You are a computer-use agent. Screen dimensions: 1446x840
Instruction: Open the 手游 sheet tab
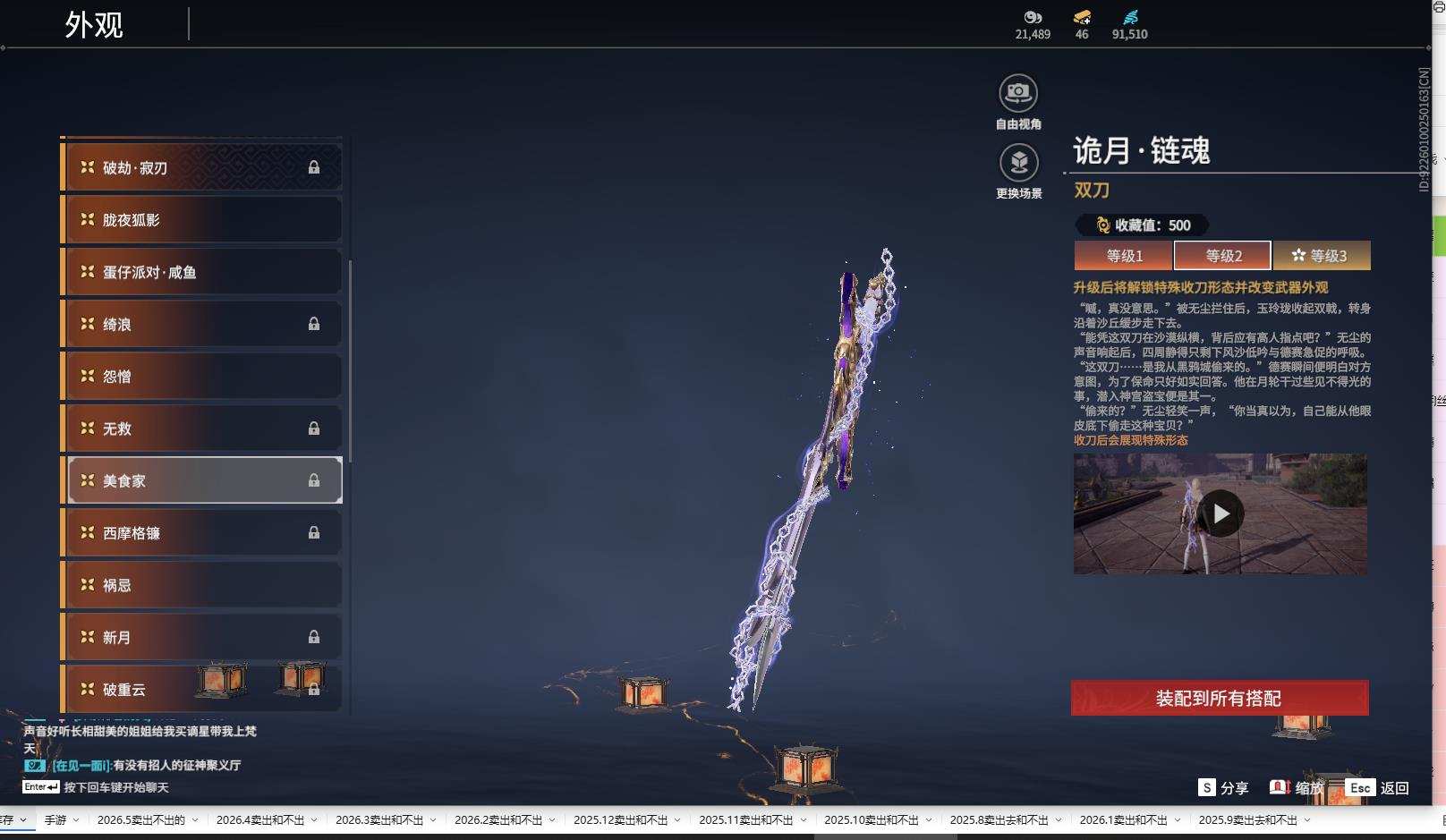(x=55, y=819)
